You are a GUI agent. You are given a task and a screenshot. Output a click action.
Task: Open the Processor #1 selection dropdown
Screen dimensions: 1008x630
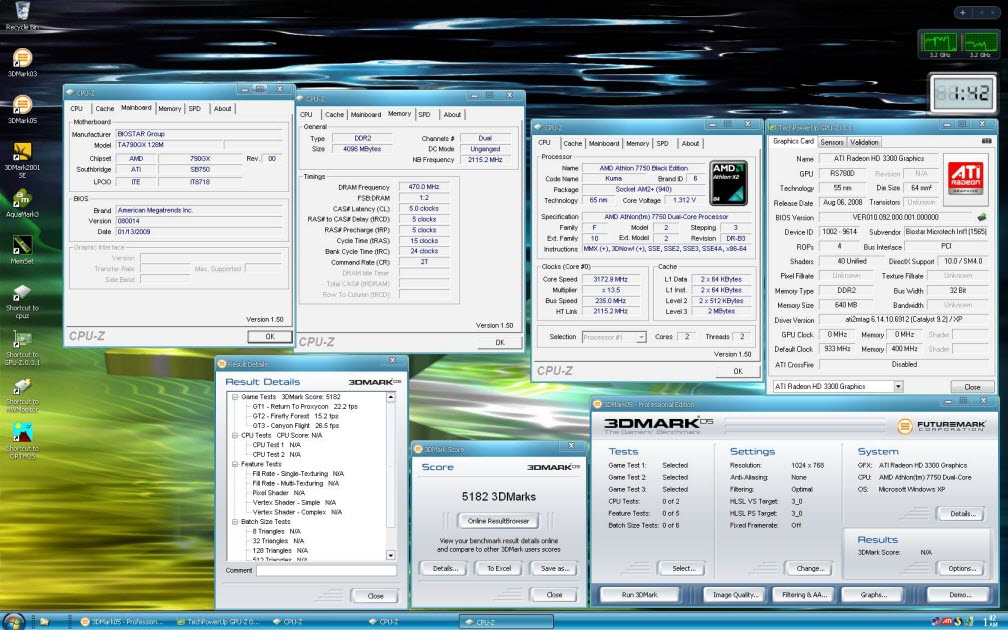(x=641, y=338)
